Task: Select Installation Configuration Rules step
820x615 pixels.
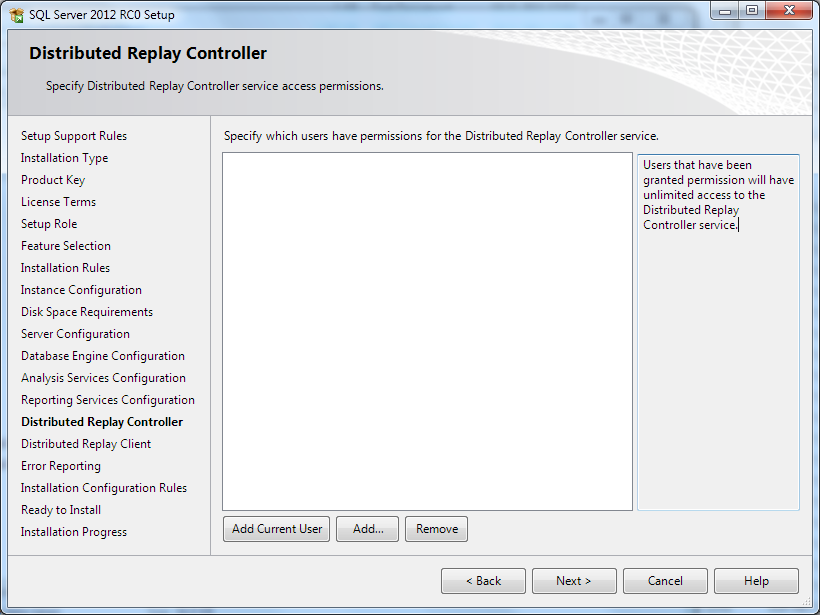Action: 104,487
